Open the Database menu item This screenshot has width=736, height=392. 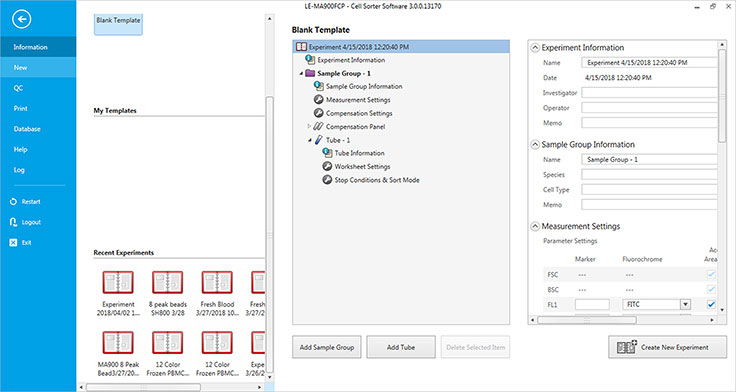pyautogui.click(x=38, y=129)
